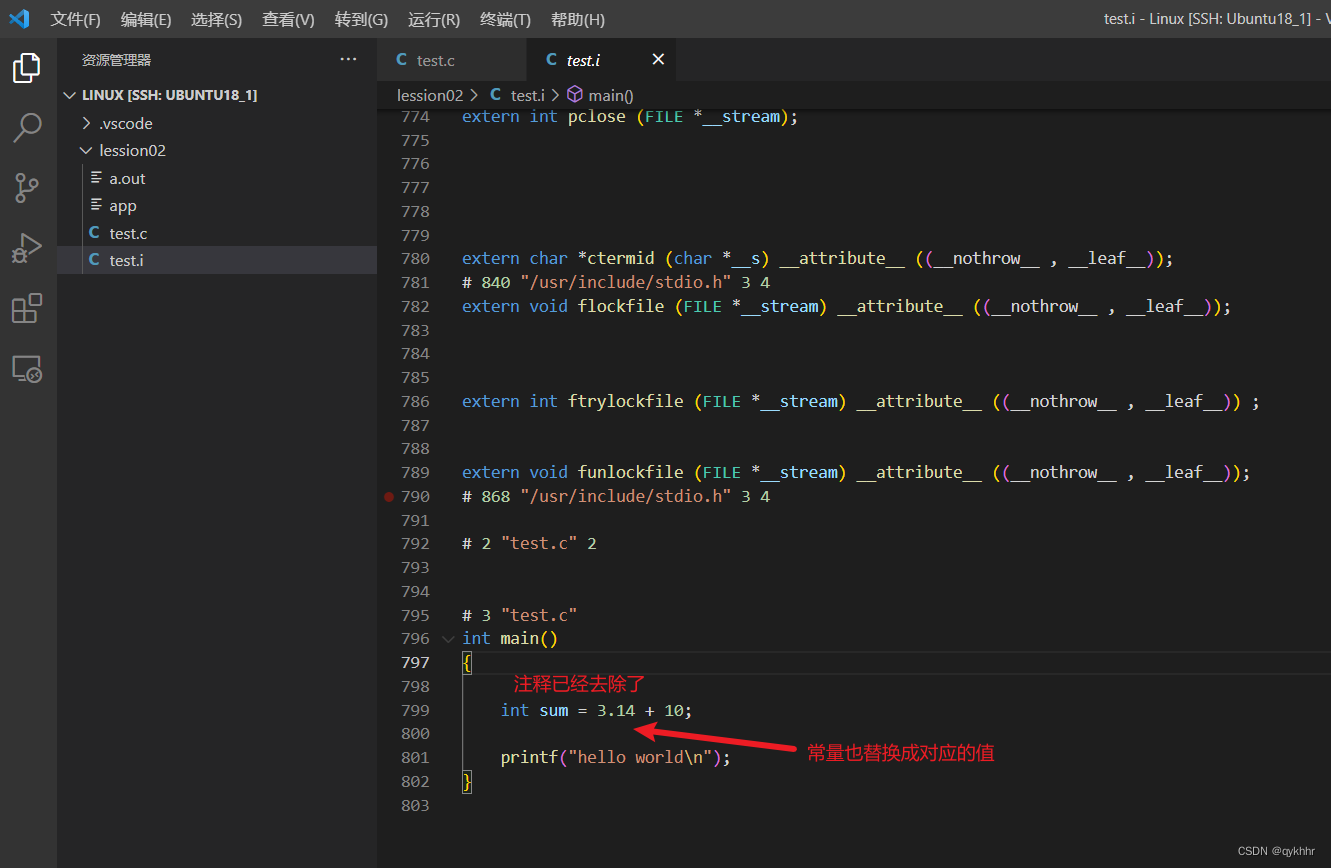
Task: Click the C icon of test.c tab
Action: [401, 60]
